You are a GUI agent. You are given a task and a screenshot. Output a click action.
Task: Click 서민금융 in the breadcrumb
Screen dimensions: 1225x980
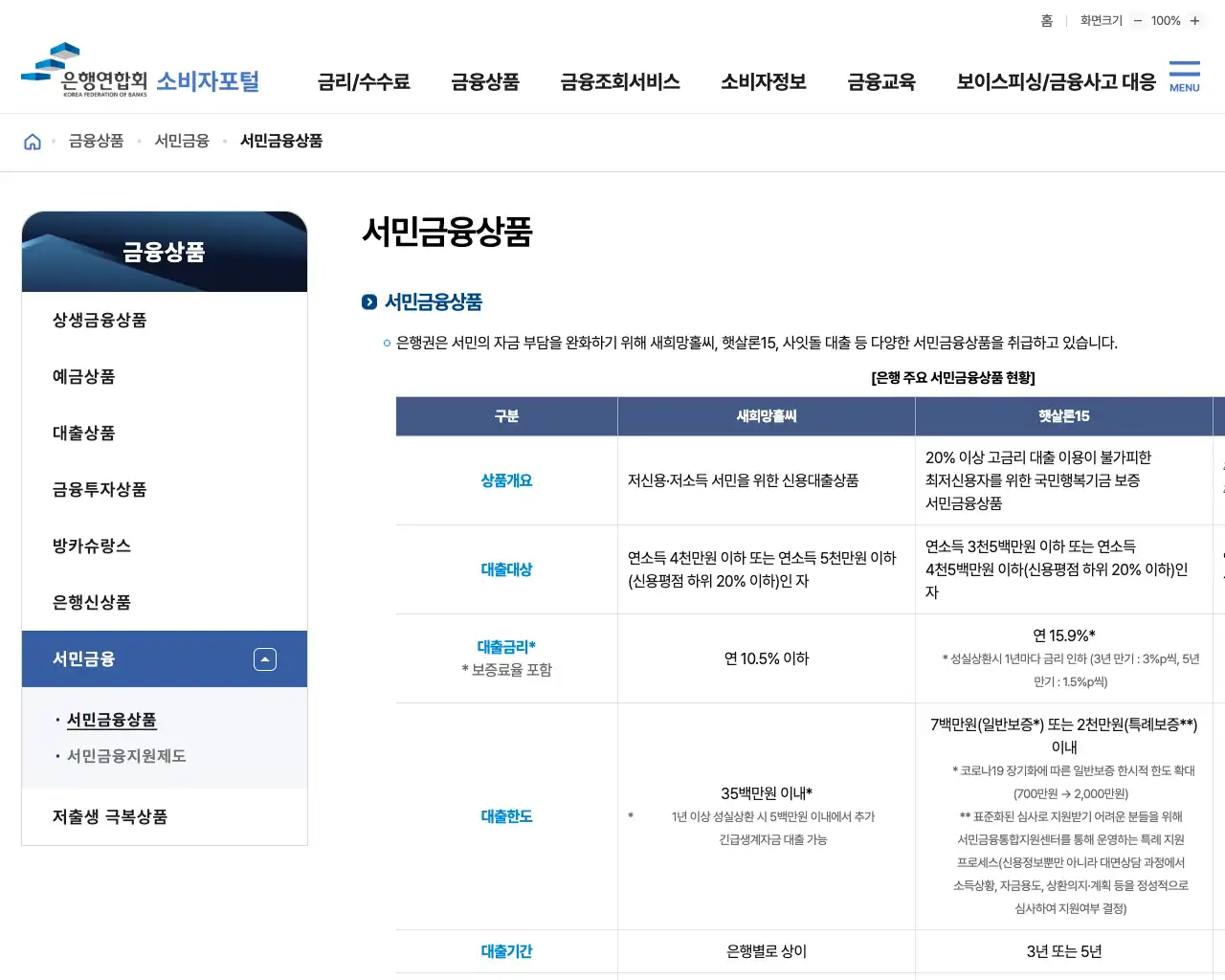click(182, 142)
